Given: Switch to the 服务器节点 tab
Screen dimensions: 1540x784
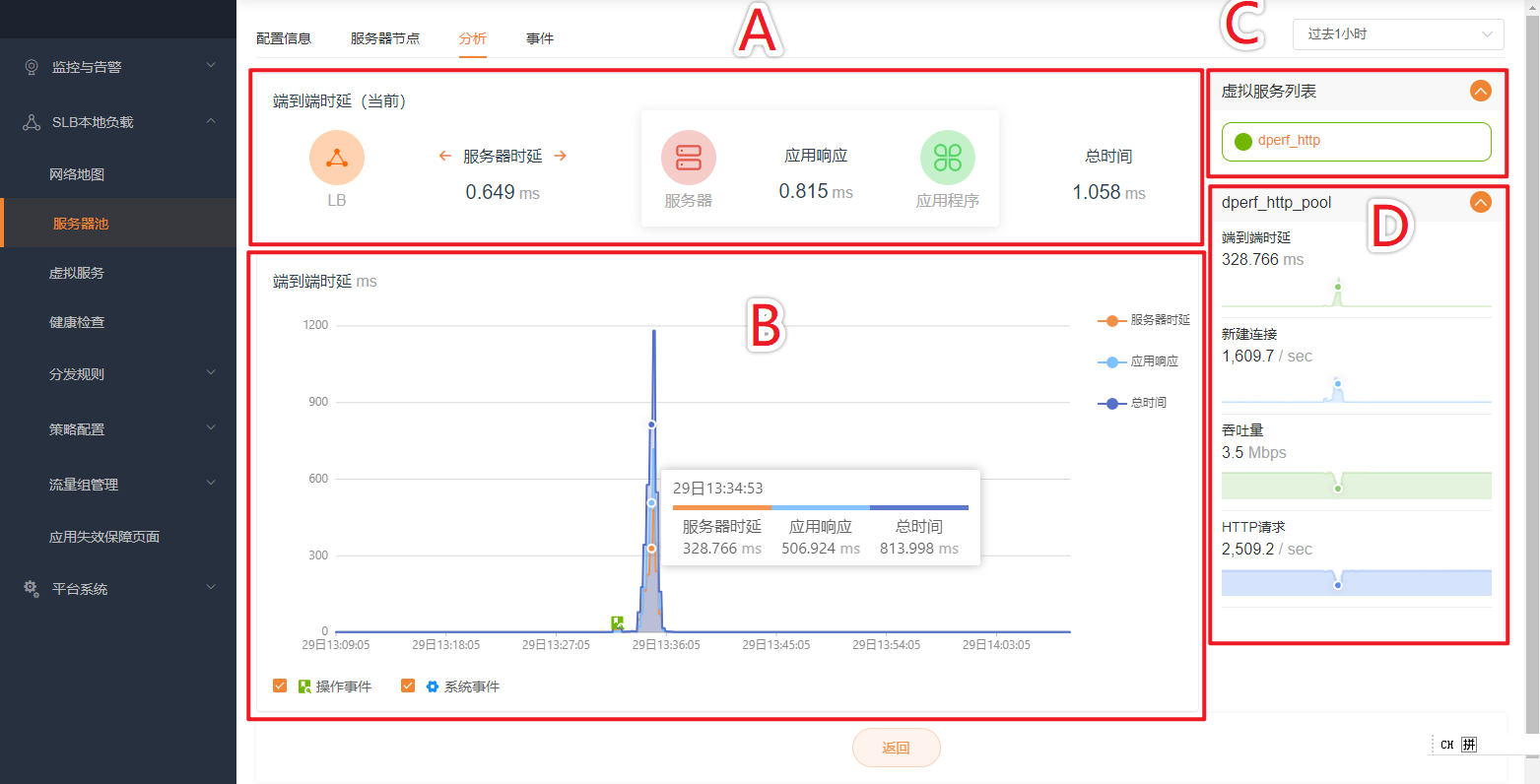Looking at the screenshot, I should [x=385, y=38].
